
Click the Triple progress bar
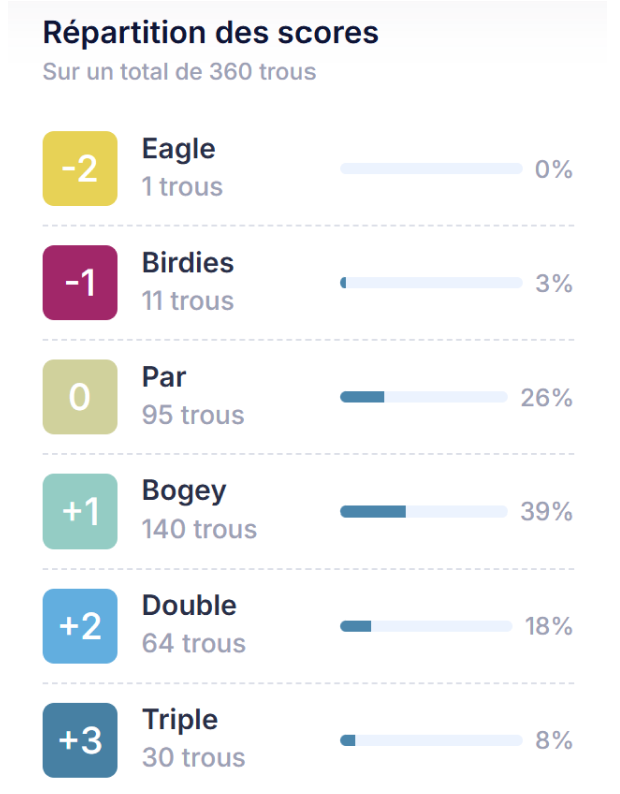[431, 740]
